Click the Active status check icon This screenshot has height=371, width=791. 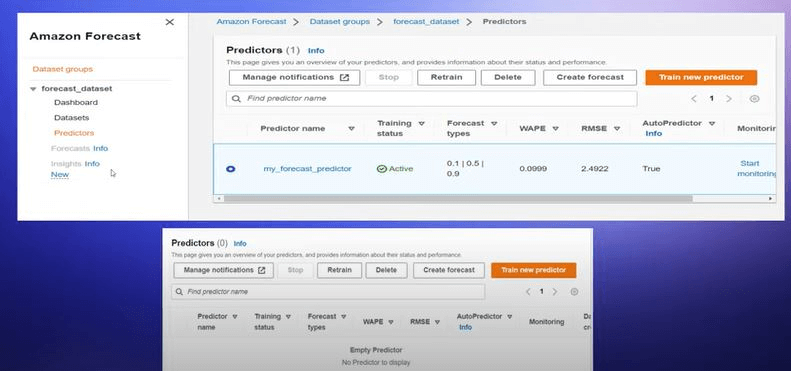click(x=382, y=169)
